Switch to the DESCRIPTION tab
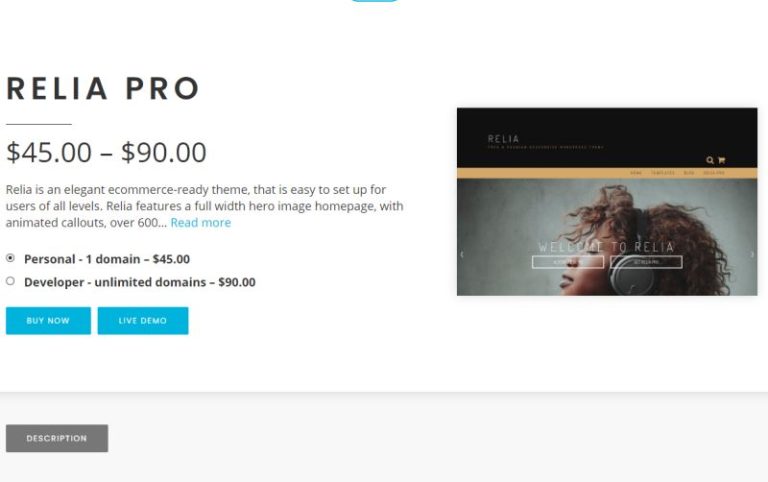This screenshot has width=768, height=482. (x=57, y=438)
